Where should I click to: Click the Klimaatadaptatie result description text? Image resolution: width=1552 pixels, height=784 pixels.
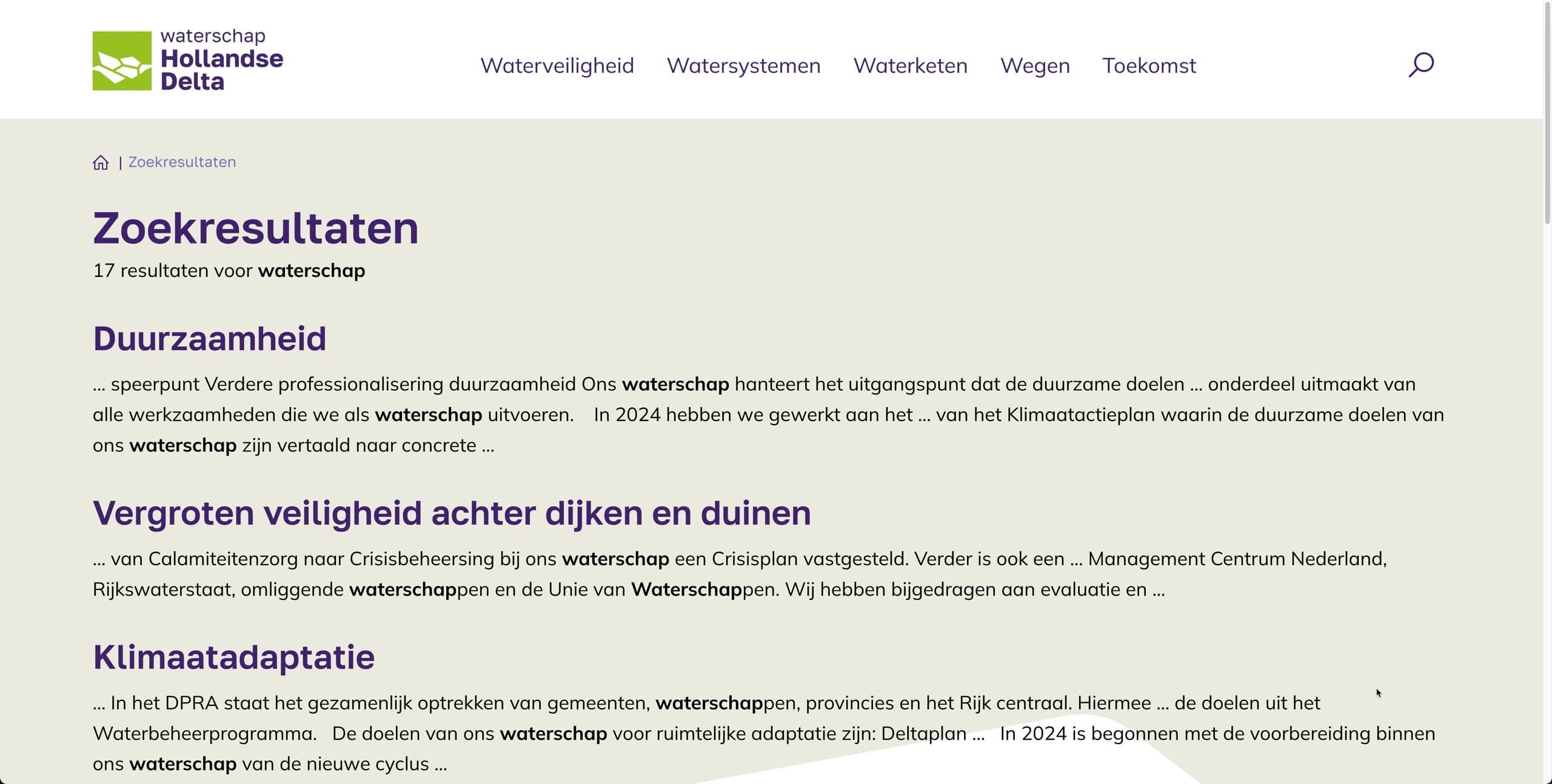pos(764,733)
